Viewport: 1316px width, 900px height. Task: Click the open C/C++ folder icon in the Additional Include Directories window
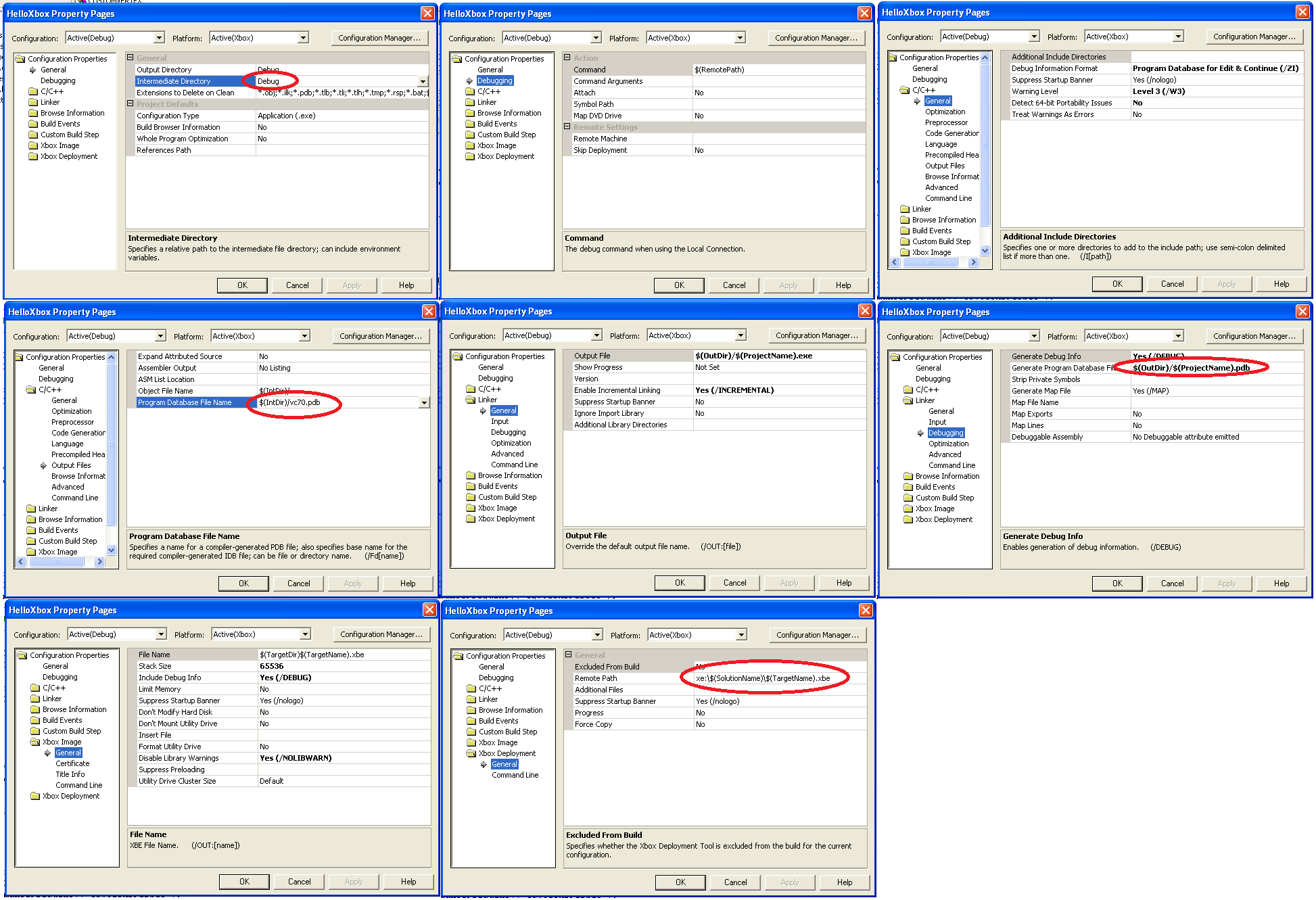[905, 90]
